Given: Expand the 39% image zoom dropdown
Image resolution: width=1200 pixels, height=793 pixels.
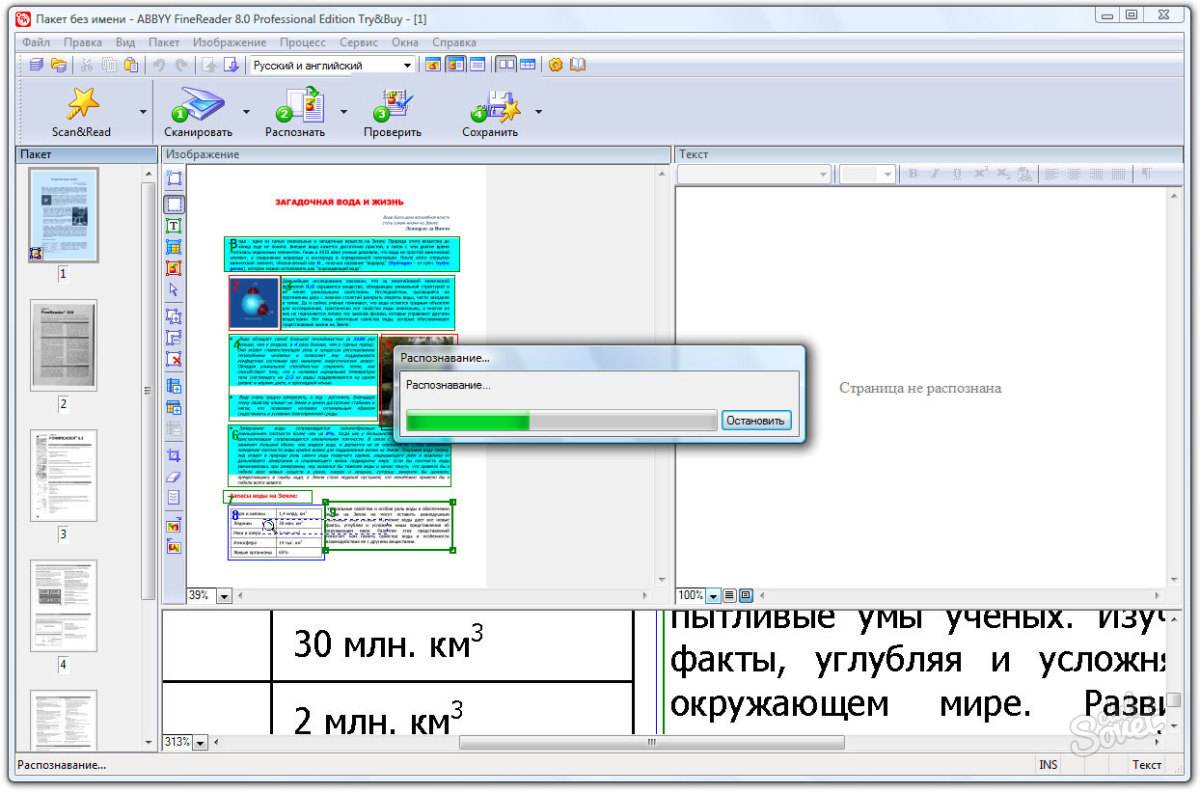Looking at the screenshot, I should pyautogui.click(x=223, y=595).
